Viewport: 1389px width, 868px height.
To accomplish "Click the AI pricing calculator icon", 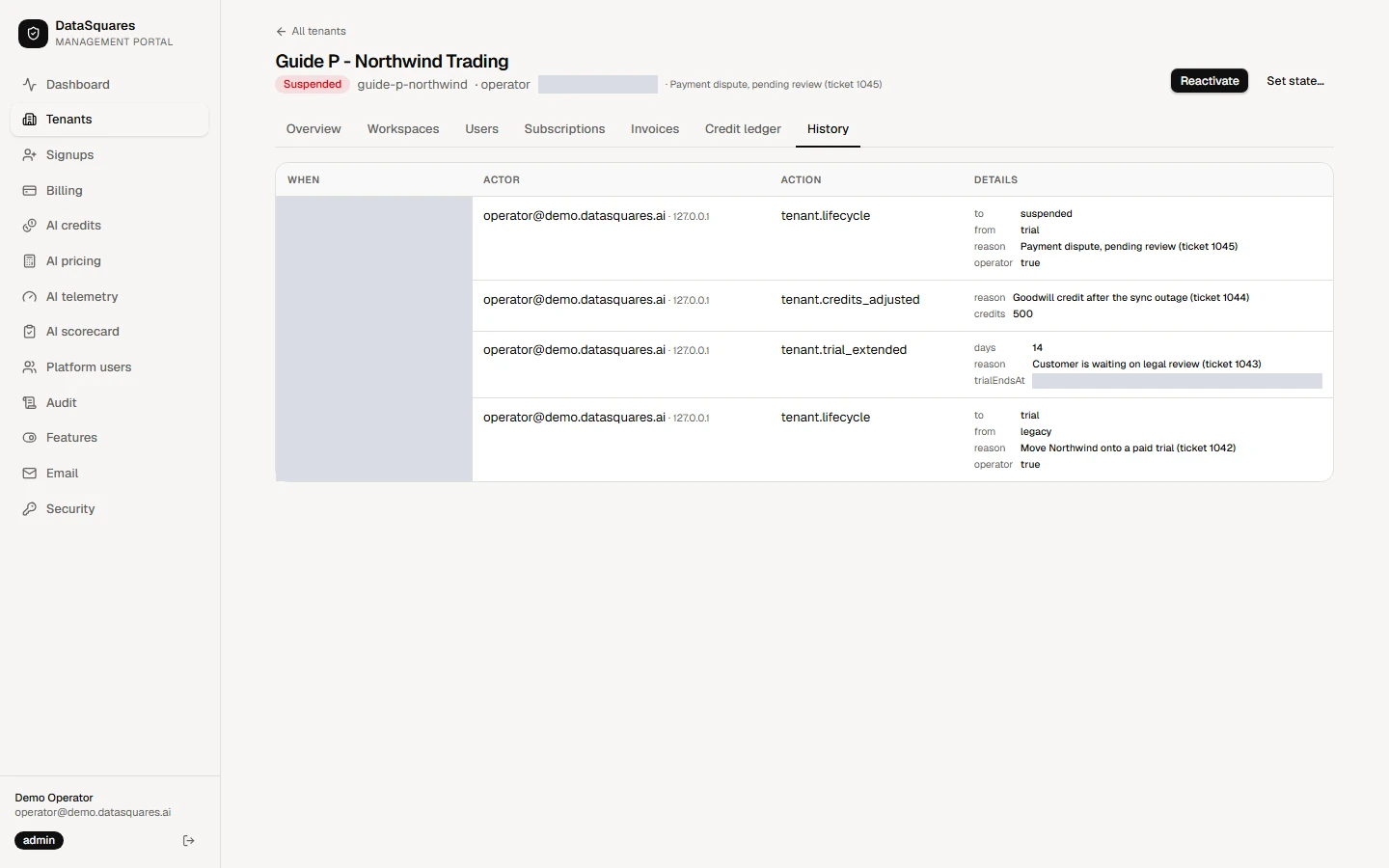I will pyautogui.click(x=30, y=260).
